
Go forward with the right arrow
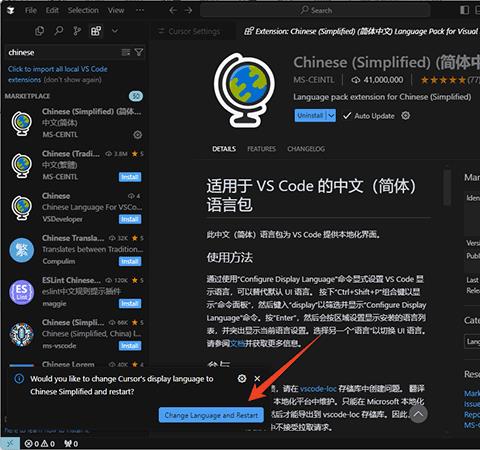pyautogui.click(x=188, y=10)
